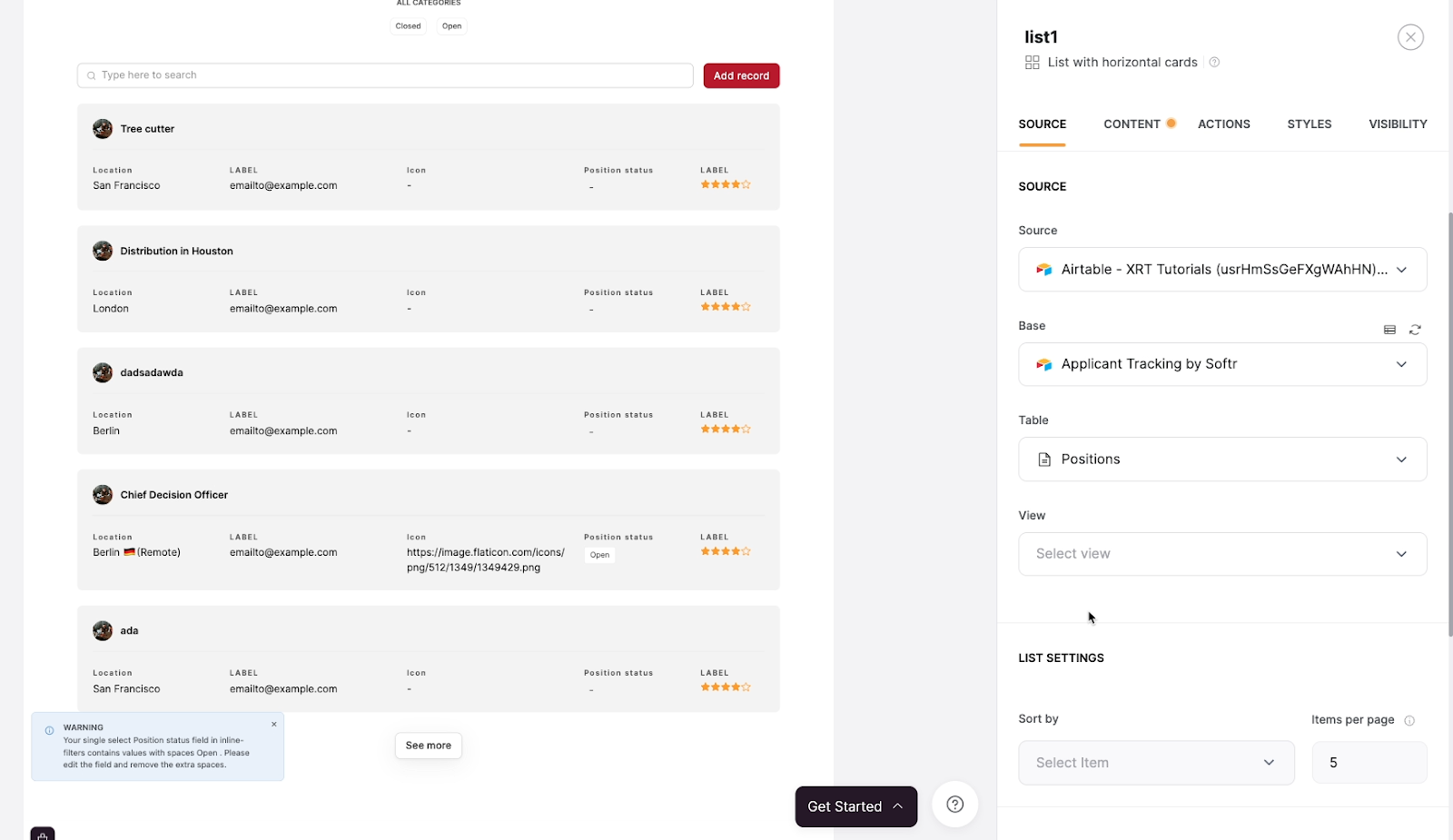This screenshot has height=840, width=1453.
Task: Click the Add record button
Action: (741, 76)
